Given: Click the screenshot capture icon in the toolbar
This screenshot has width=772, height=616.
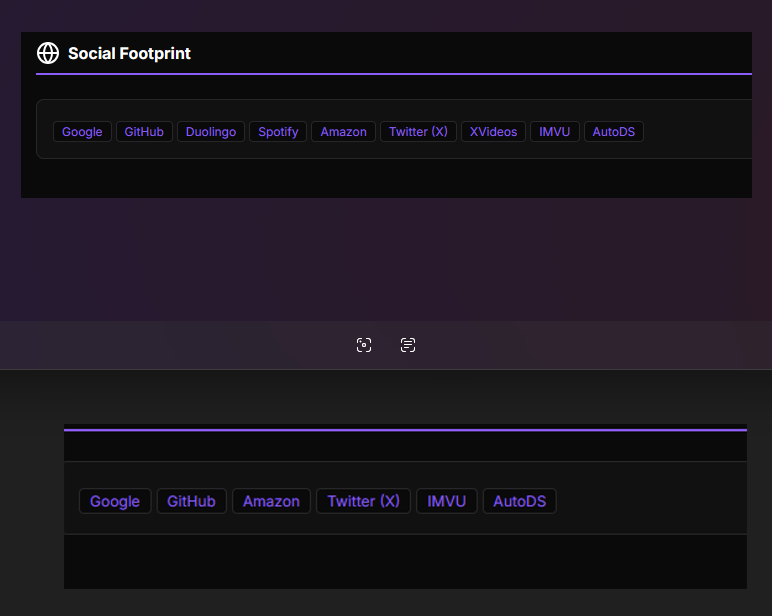Looking at the screenshot, I should tap(364, 345).
